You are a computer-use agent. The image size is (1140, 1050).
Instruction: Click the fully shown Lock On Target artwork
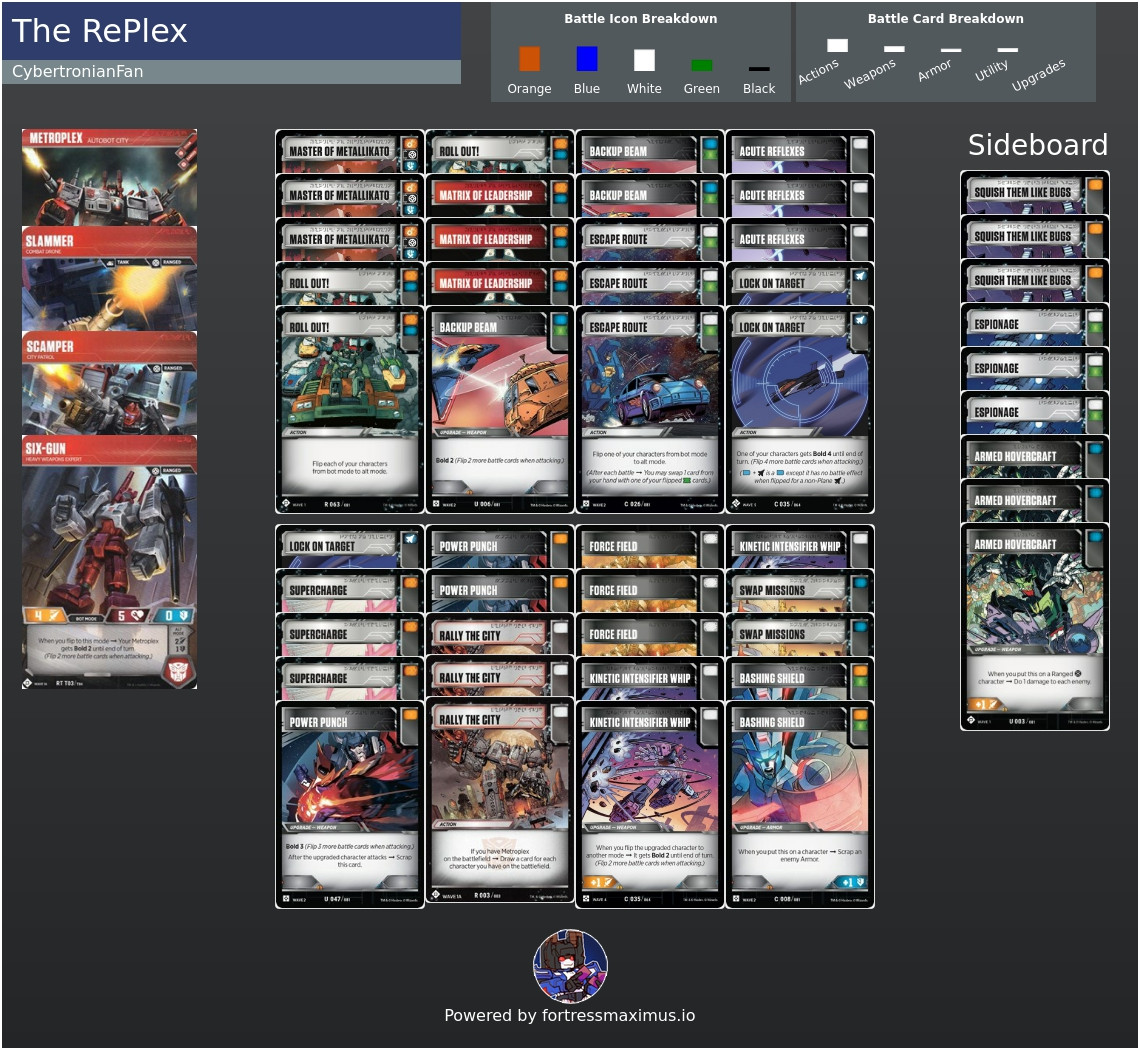[x=800, y=383]
